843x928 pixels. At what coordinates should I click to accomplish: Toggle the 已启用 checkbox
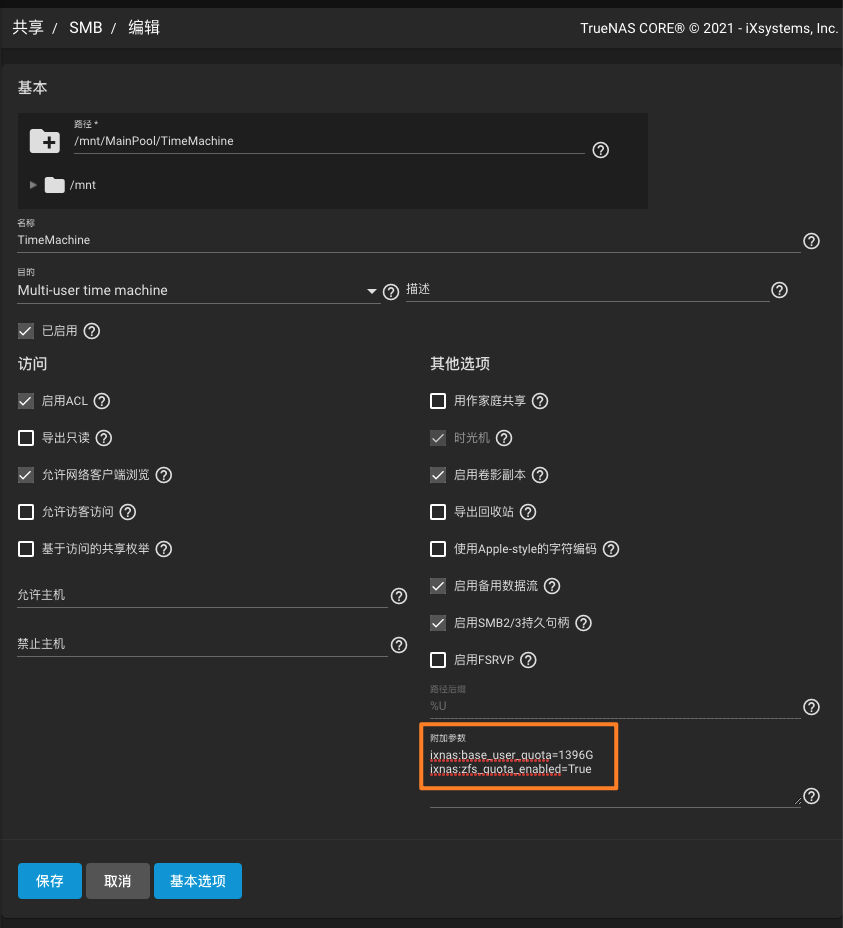26,330
